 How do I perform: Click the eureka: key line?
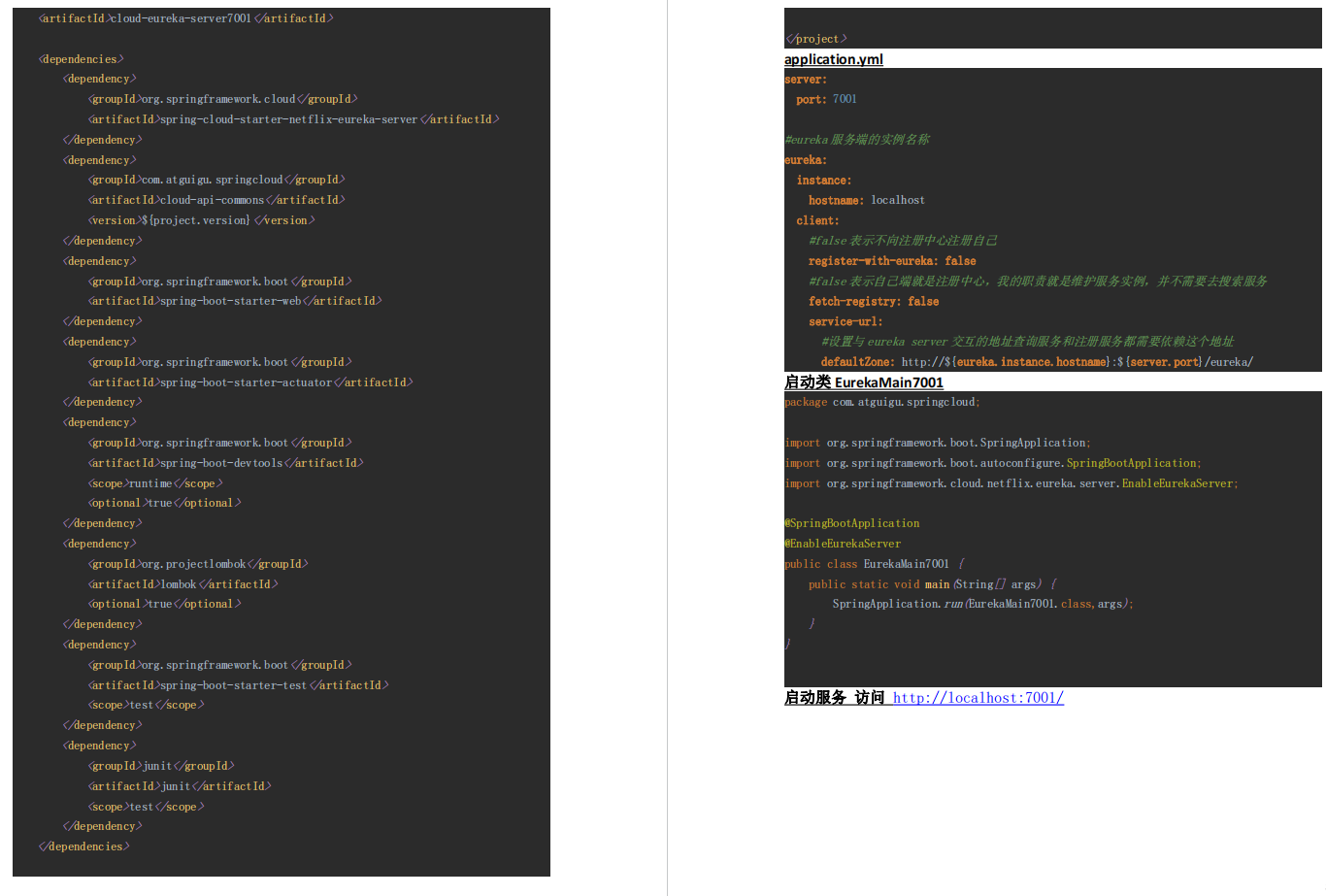(x=806, y=160)
